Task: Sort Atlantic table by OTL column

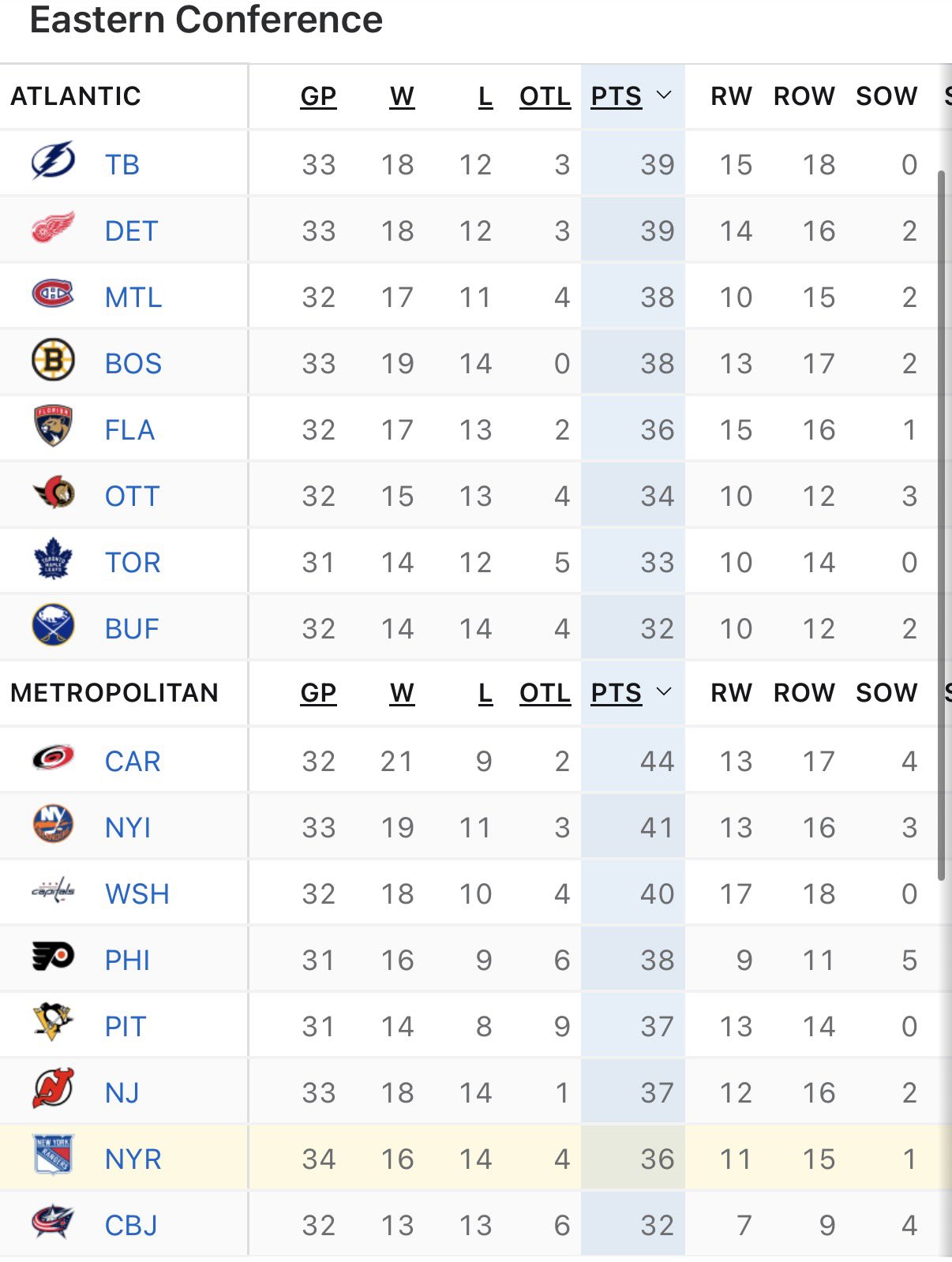Action: [545, 96]
